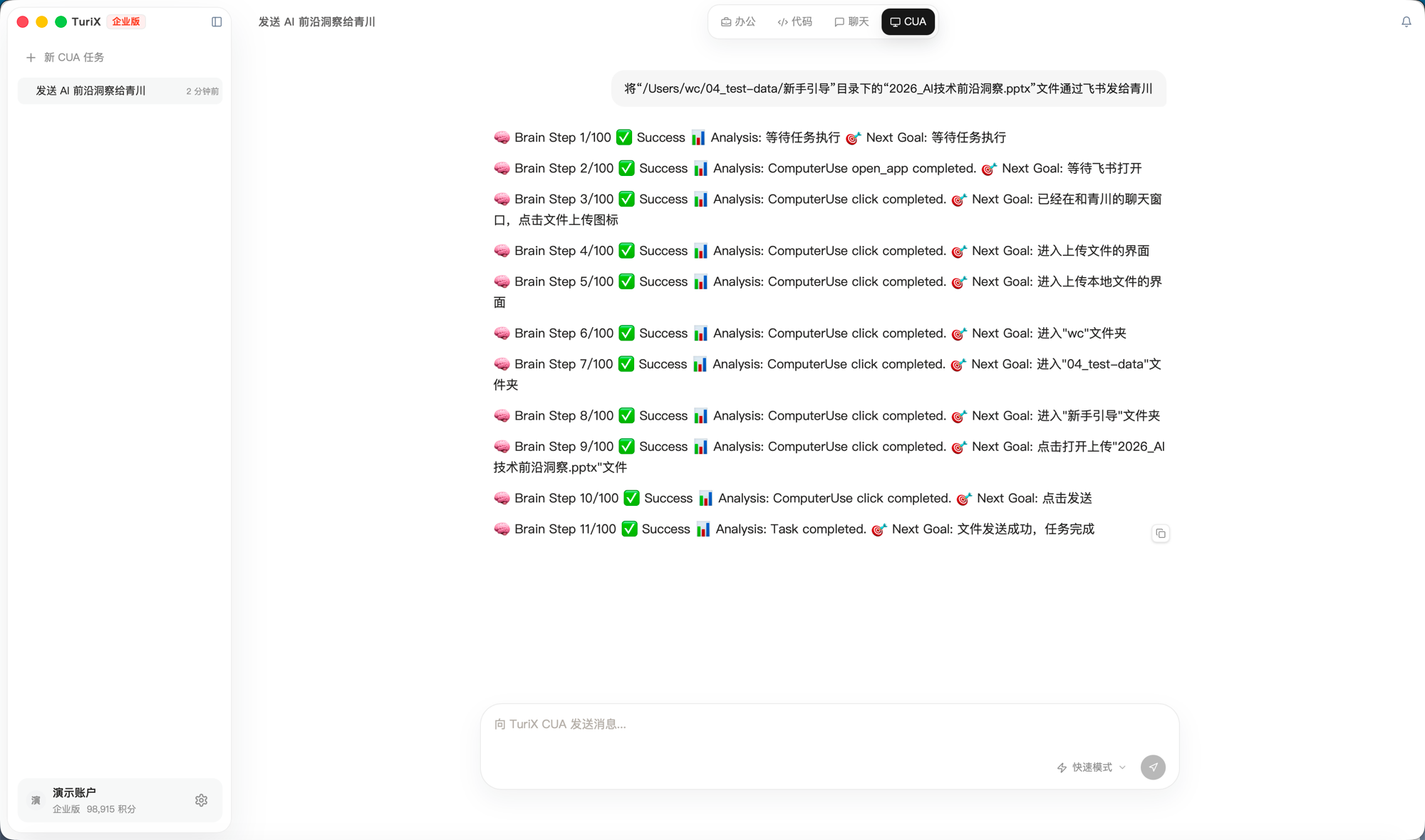Click the message input field

click(829, 724)
